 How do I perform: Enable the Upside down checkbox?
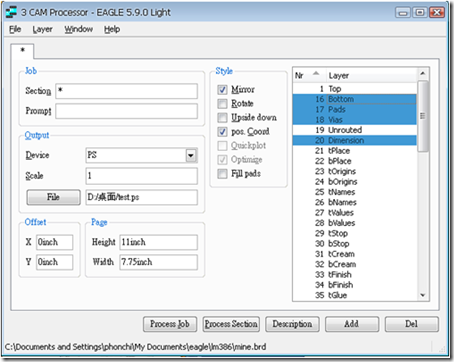tap(222, 118)
